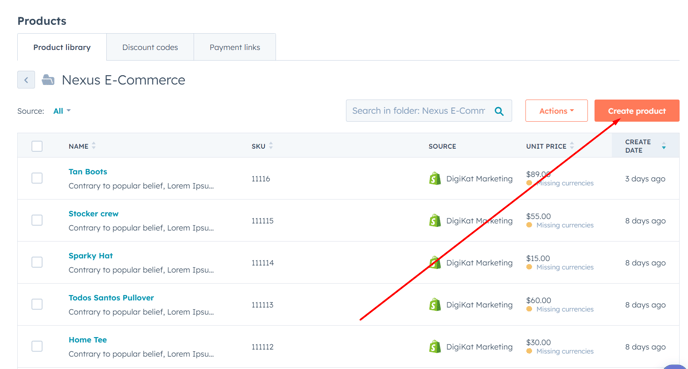Click the Create product button
The width and height of the screenshot is (688, 369).
coord(637,111)
